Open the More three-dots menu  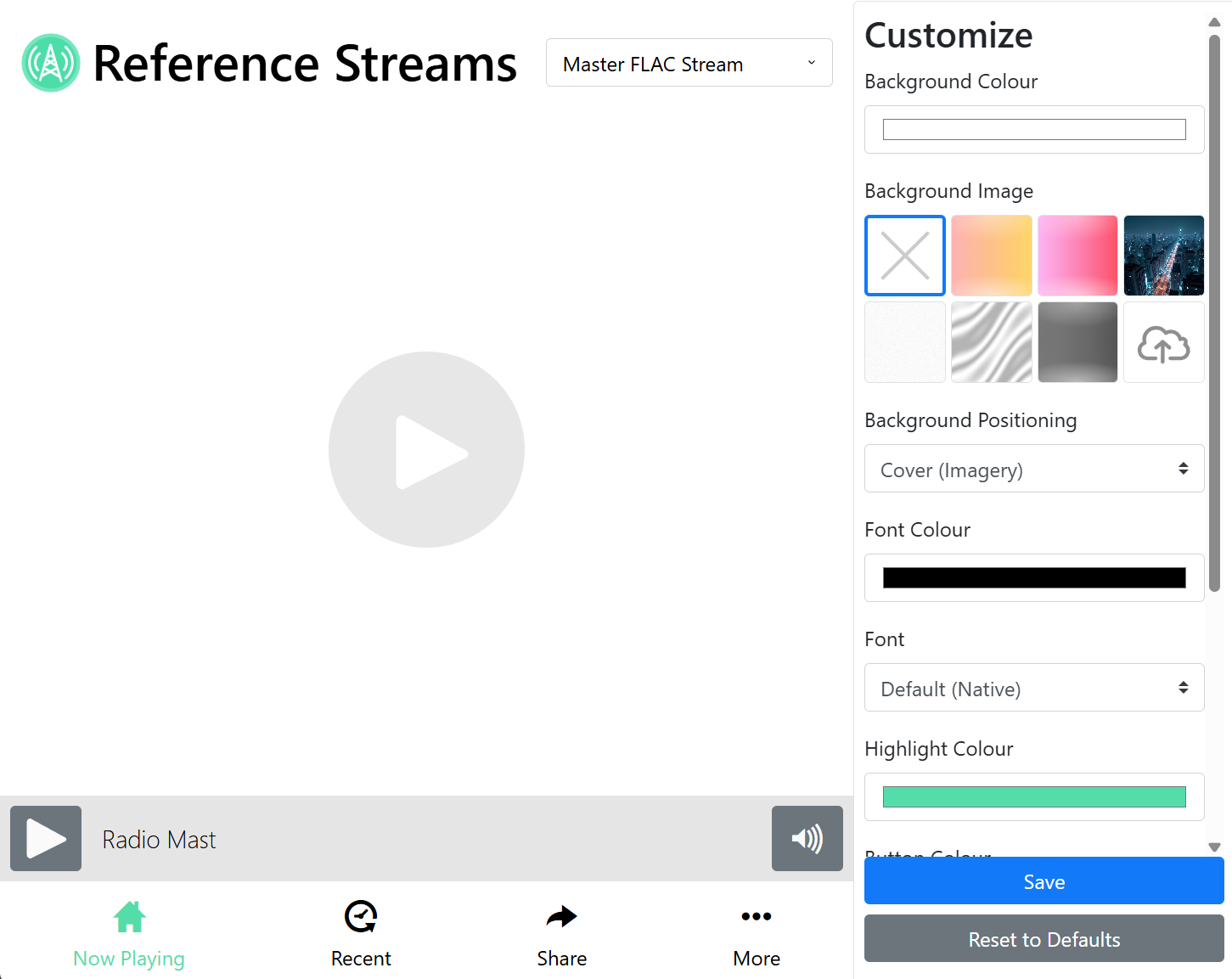pyautogui.click(x=756, y=933)
